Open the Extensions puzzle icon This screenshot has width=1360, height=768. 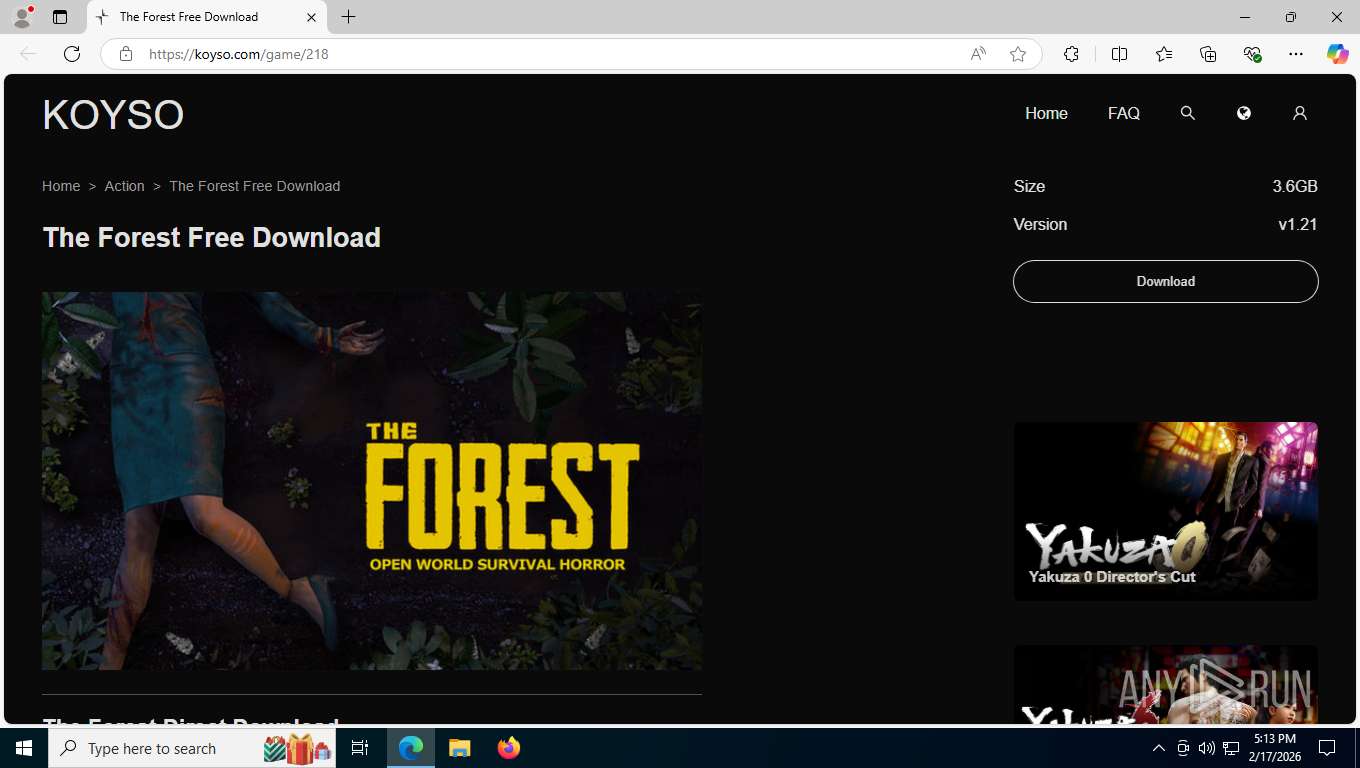[x=1071, y=54]
